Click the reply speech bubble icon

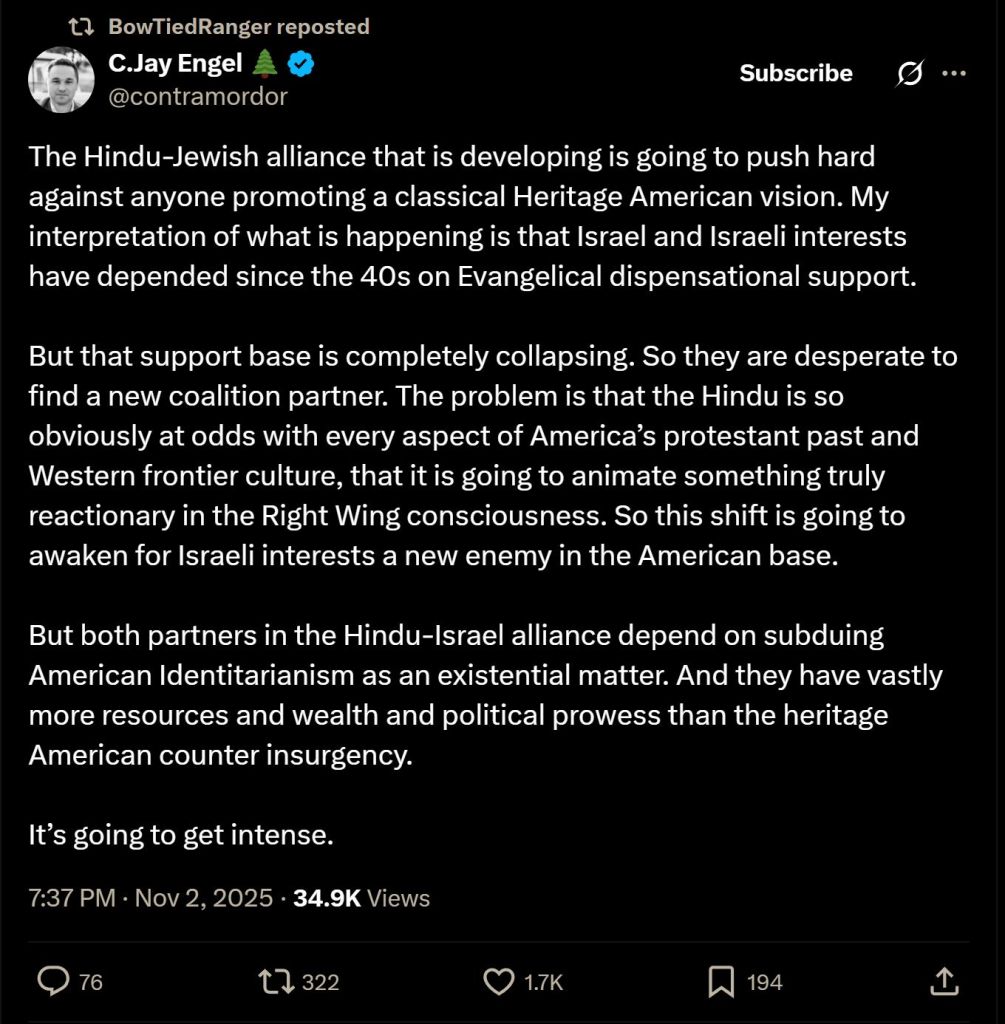(52, 982)
